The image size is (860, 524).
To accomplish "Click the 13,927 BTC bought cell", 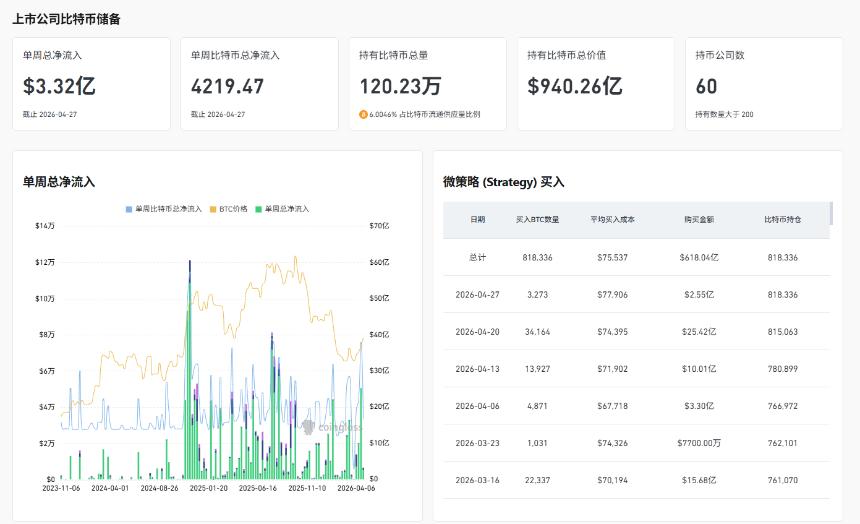I will tap(537, 369).
